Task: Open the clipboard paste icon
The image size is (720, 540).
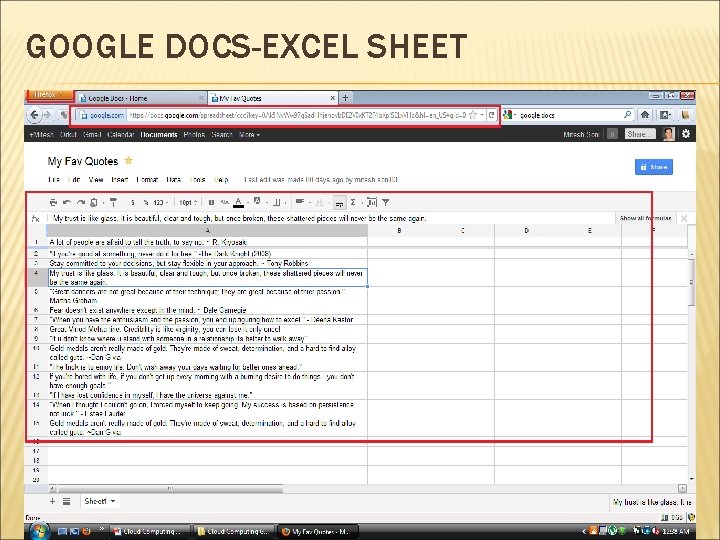Action: coord(94,202)
